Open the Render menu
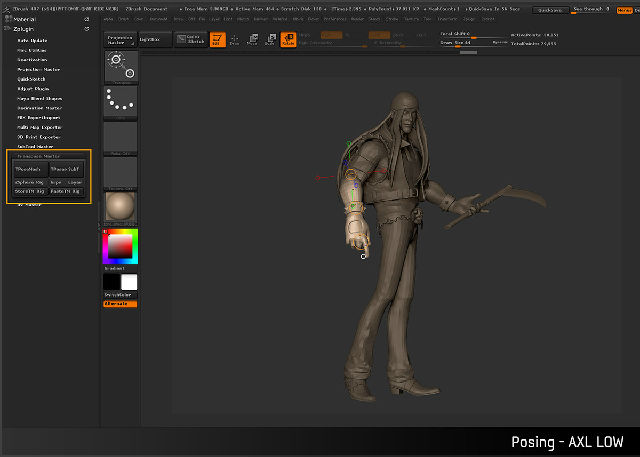 click(358, 19)
